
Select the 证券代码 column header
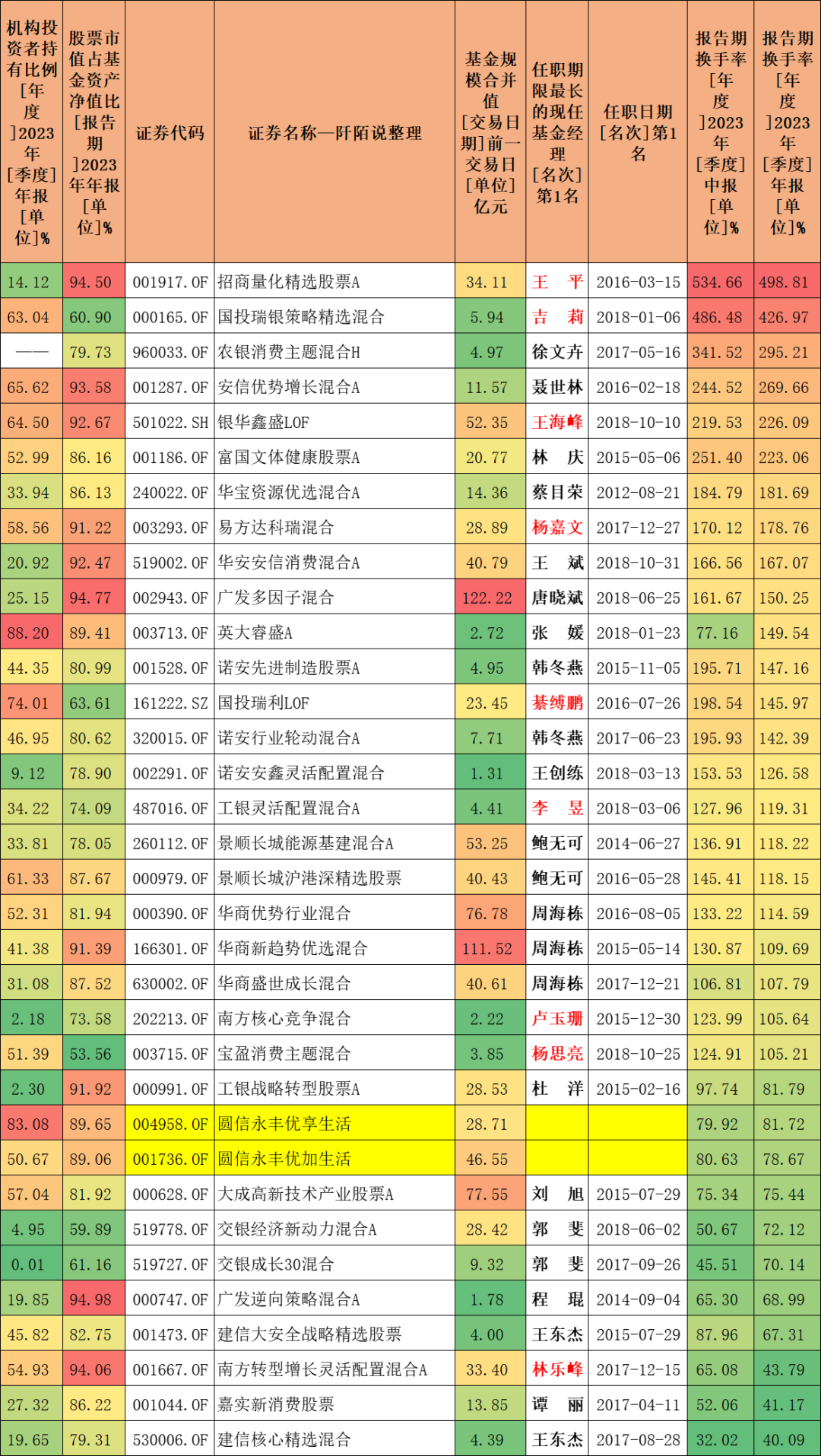(170, 133)
